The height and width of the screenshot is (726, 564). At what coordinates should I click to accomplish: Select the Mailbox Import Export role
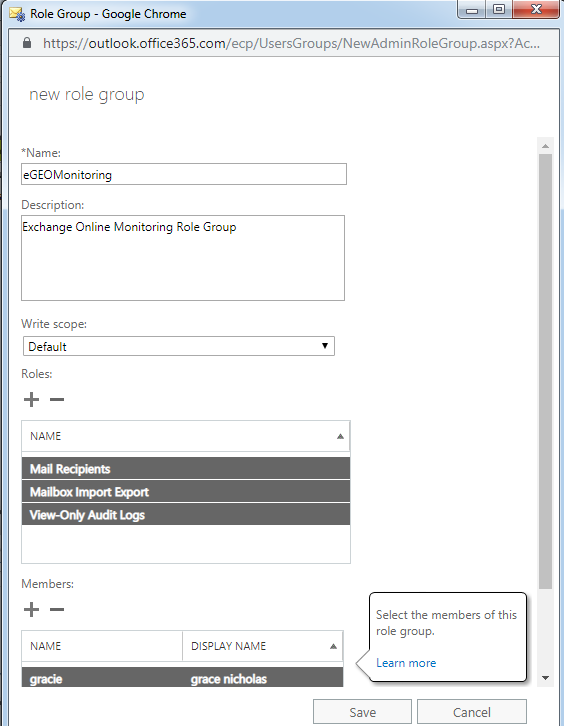[186, 492]
